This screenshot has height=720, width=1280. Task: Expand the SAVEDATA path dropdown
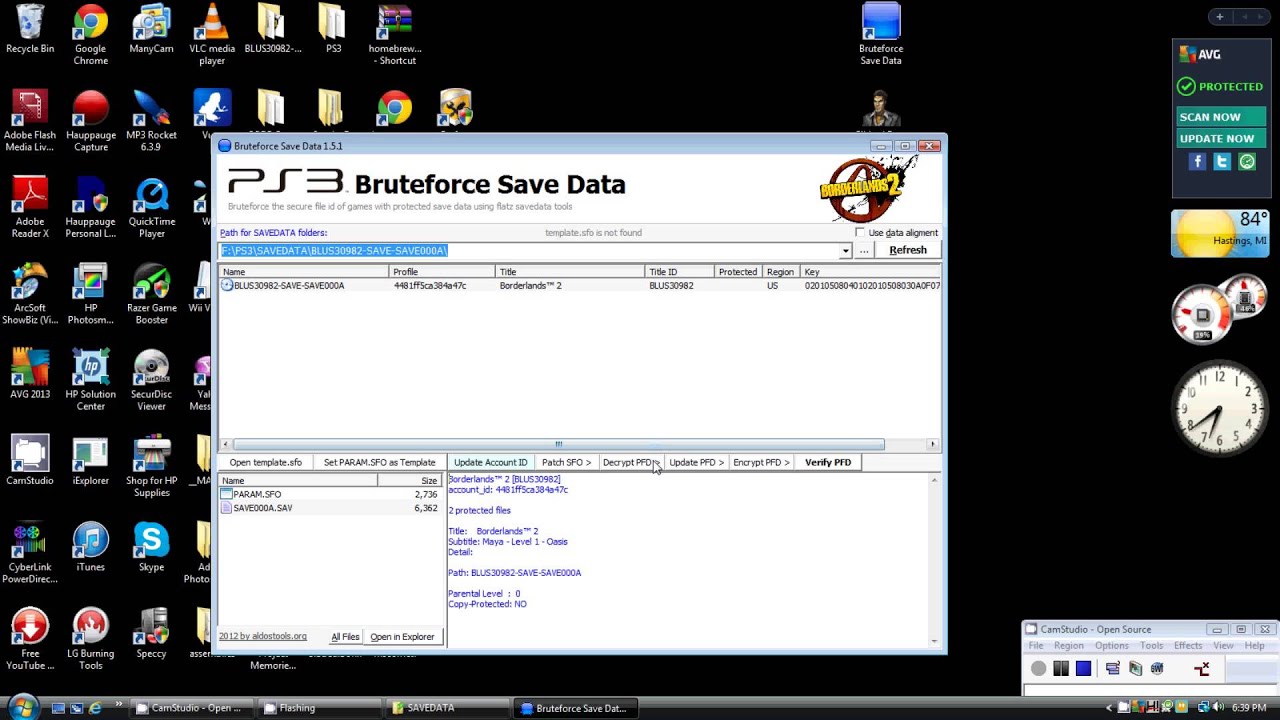[x=845, y=250]
